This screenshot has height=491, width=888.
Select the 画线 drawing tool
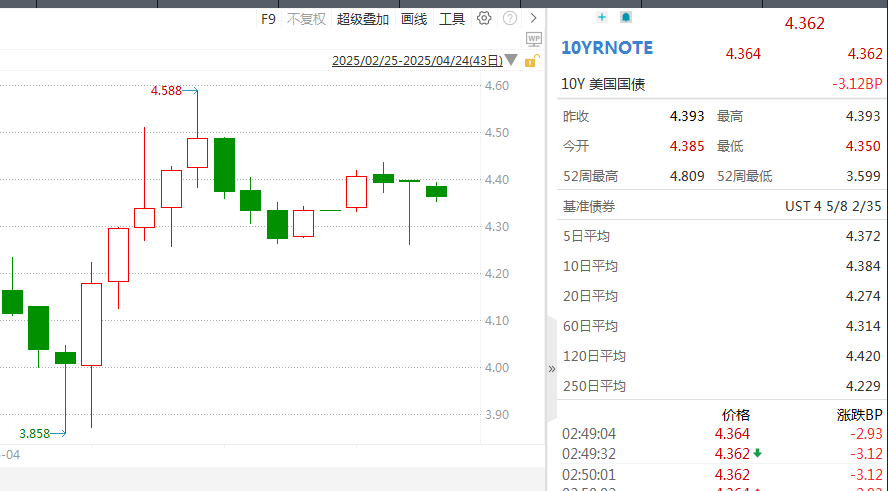414,19
